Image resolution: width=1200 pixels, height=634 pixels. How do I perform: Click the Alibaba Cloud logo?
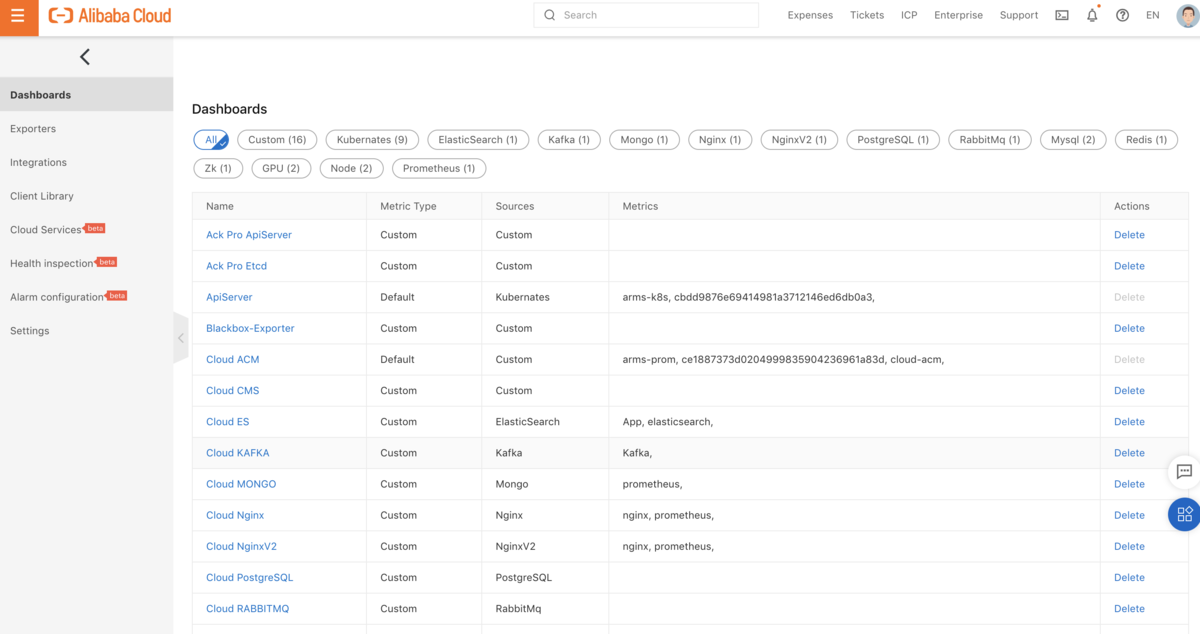(x=110, y=16)
